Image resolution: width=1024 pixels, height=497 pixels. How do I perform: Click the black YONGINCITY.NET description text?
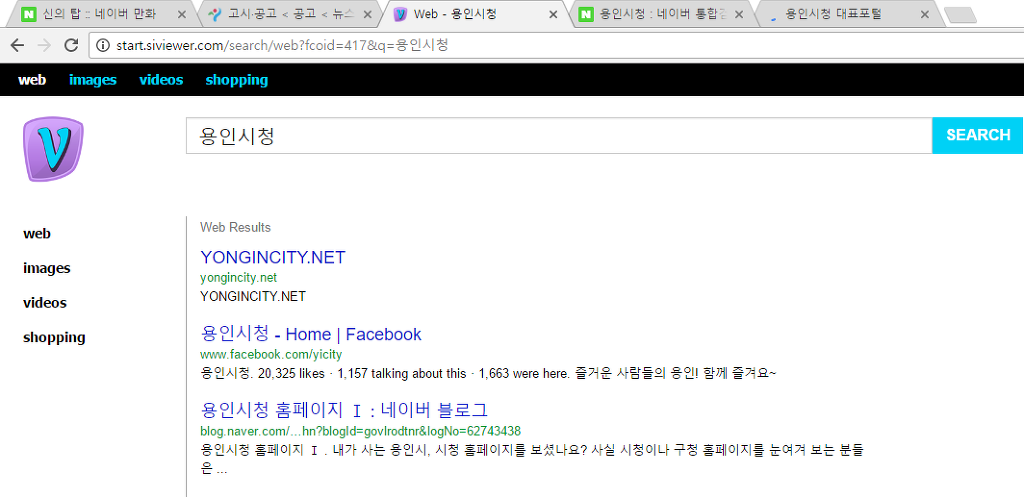pyautogui.click(x=253, y=297)
